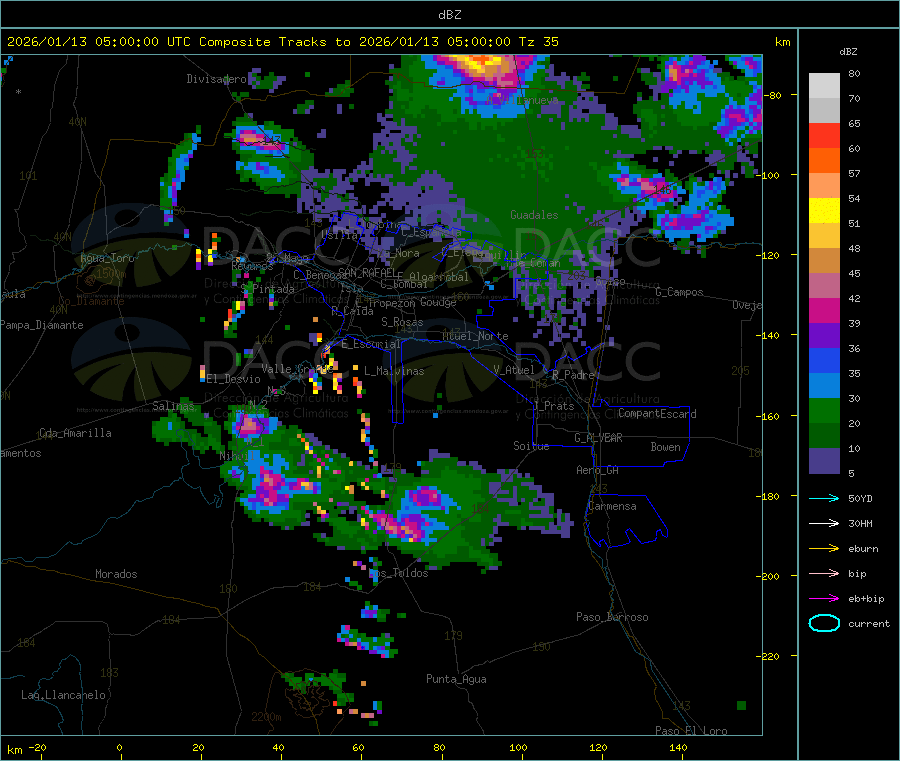
Task: Click the asterisk marker near map's top-left
Action: [18, 92]
